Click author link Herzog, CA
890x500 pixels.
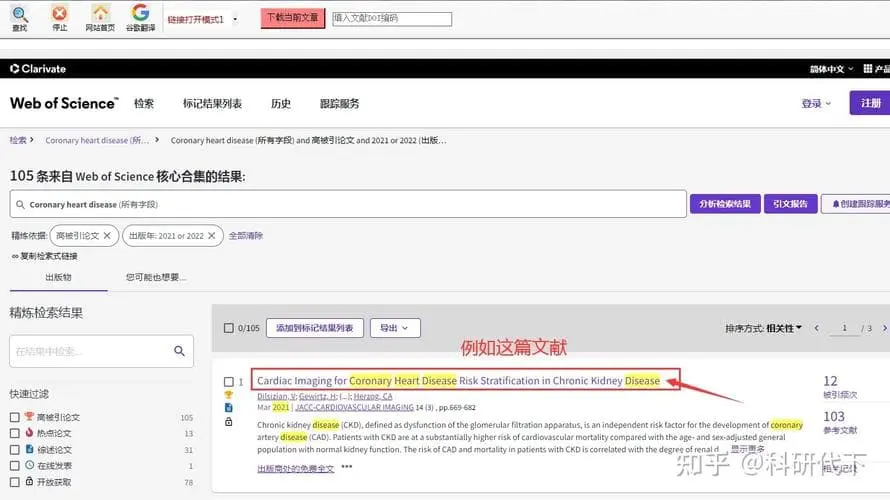(x=373, y=396)
